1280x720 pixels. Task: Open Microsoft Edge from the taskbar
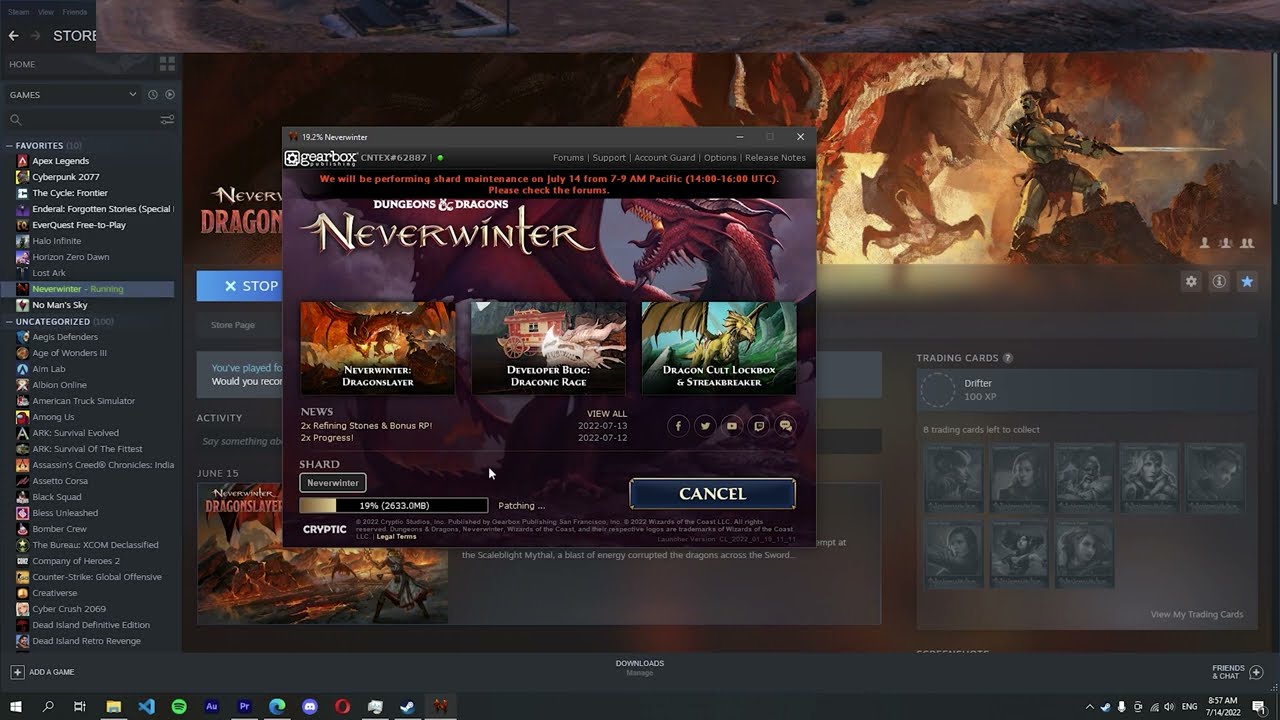[277, 706]
